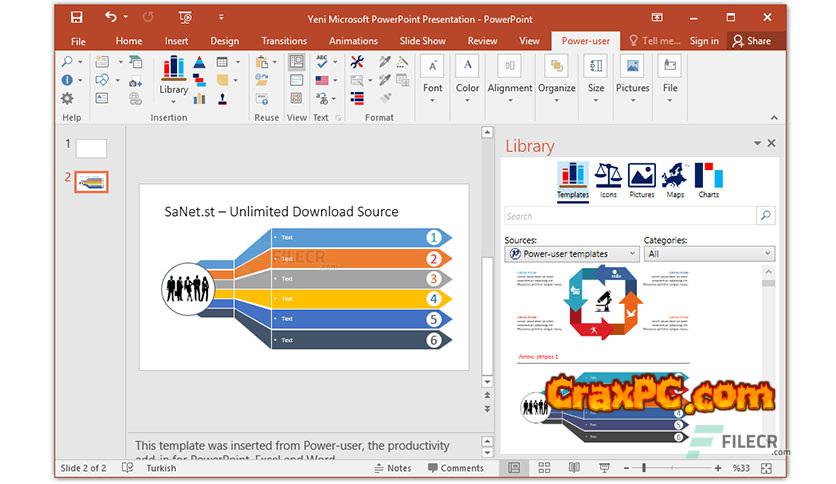
Task: Expand the Sources dropdown showing Power-user templates
Action: pyautogui.click(x=572, y=254)
